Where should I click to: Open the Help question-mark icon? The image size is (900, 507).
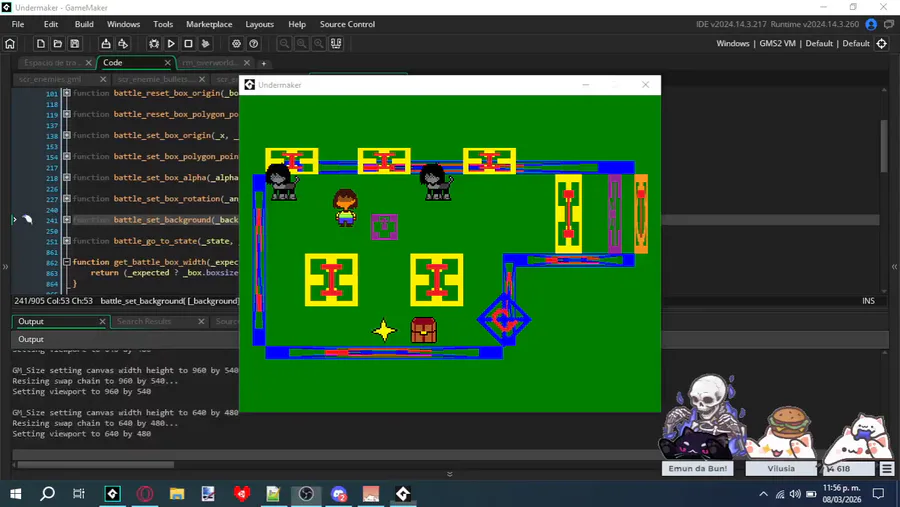click(x=254, y=44)
